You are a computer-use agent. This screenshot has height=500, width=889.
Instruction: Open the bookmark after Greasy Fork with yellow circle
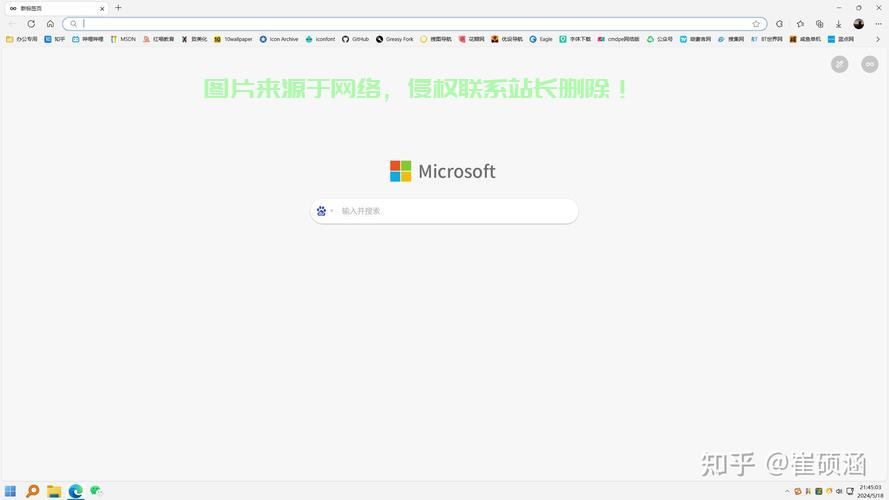pos(435,39)
